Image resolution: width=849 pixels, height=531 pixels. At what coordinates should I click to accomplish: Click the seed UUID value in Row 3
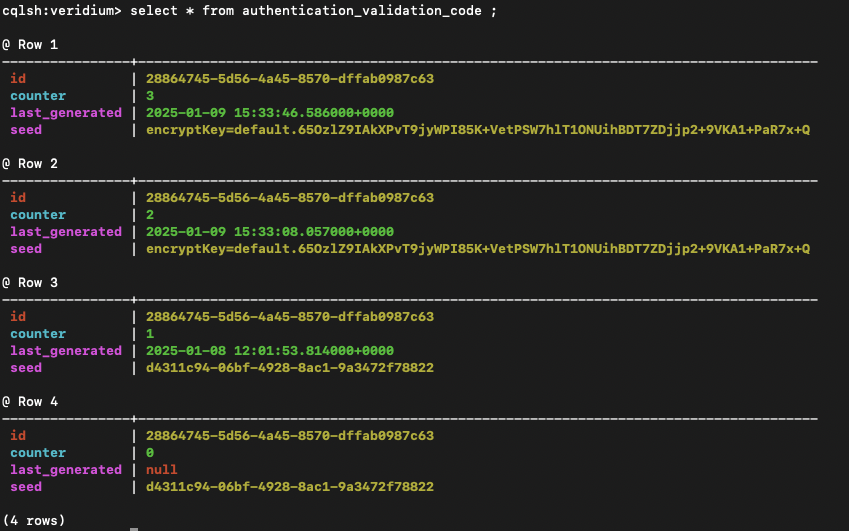point(289,367)
